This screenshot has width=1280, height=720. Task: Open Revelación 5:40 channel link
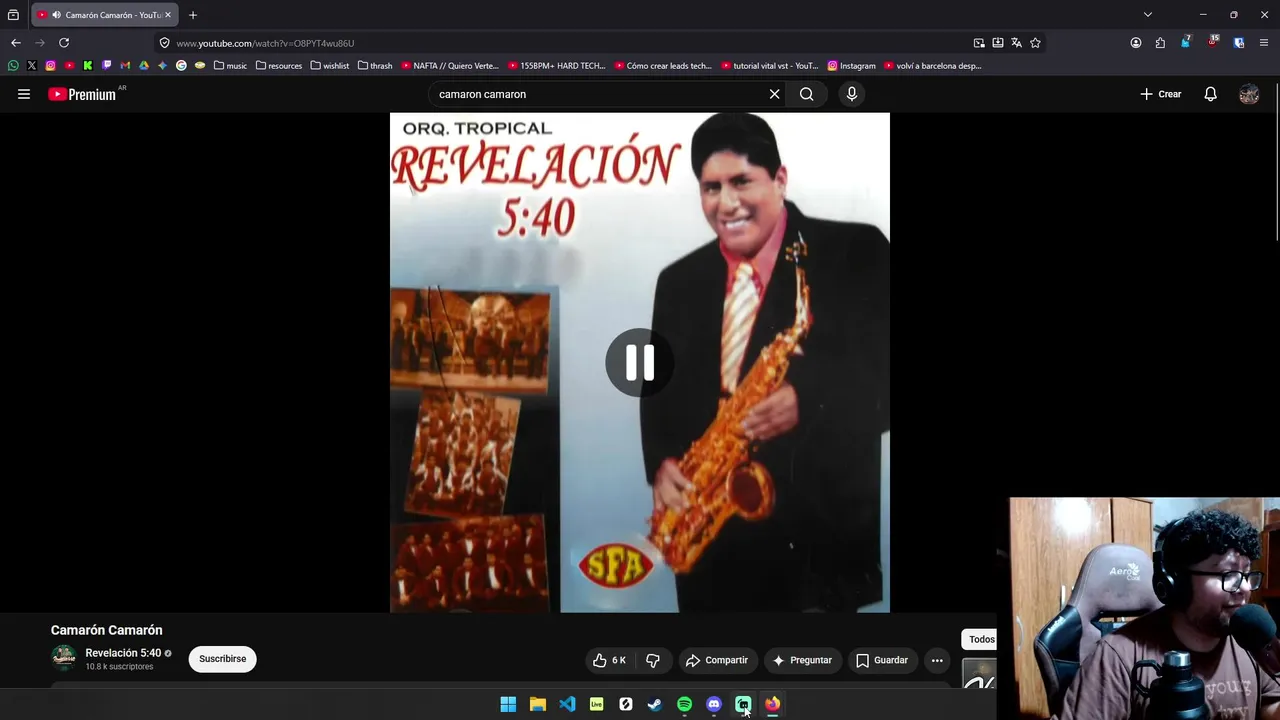tap(123, 653)
